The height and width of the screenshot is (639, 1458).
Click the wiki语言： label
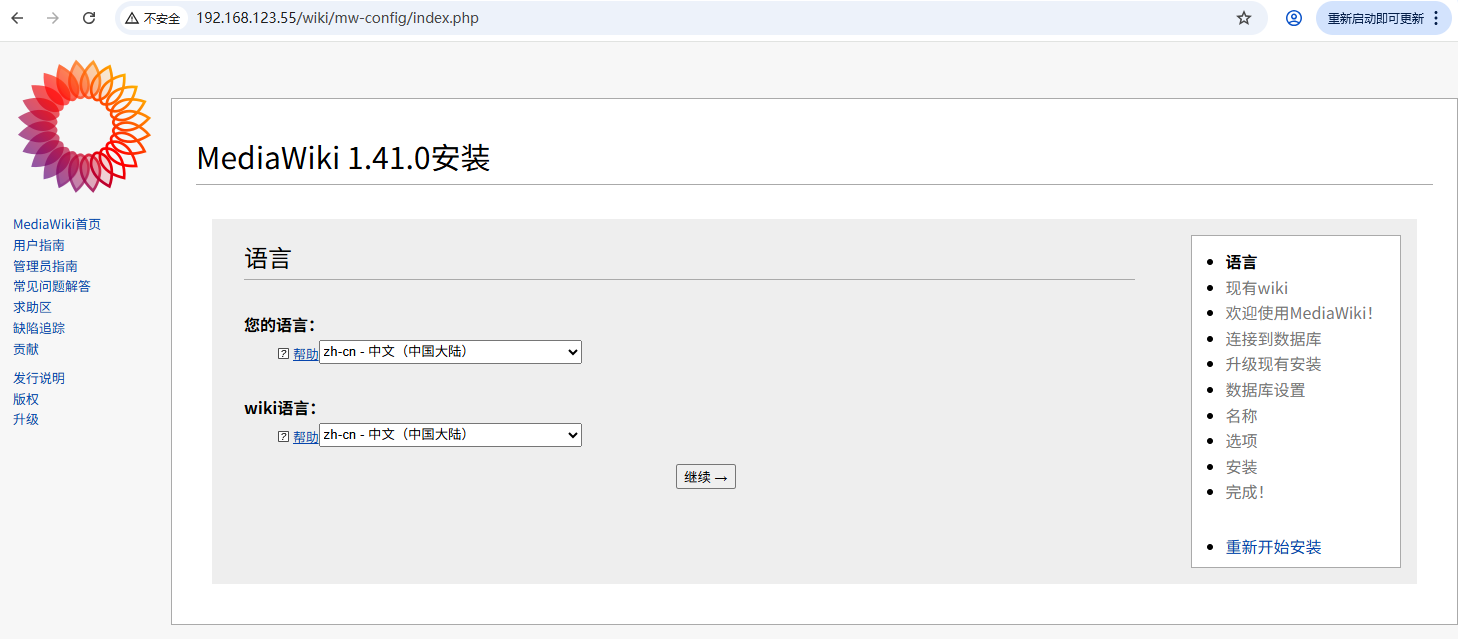tap(280, 408)
